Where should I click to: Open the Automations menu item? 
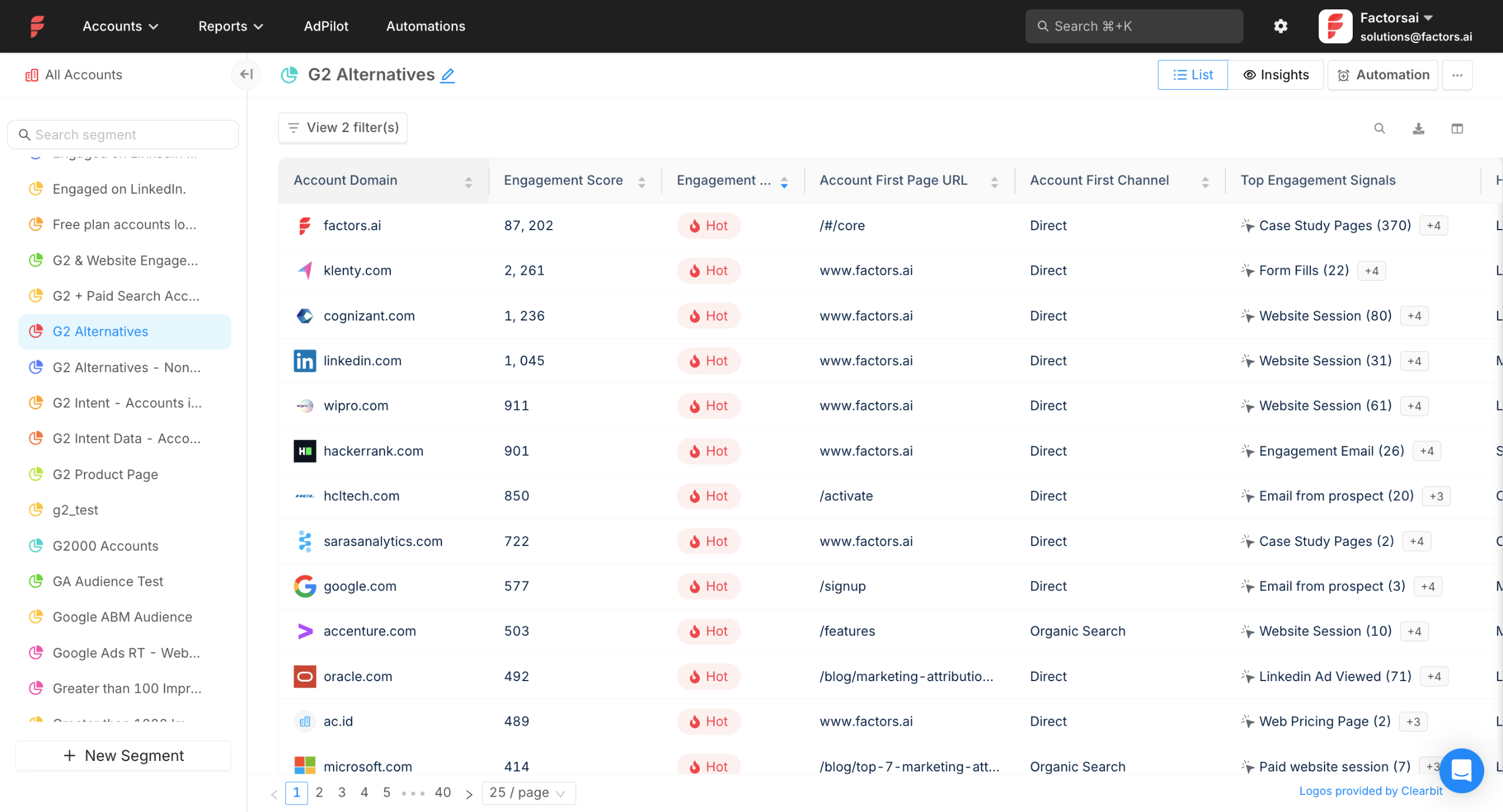(x=425, y=26)
